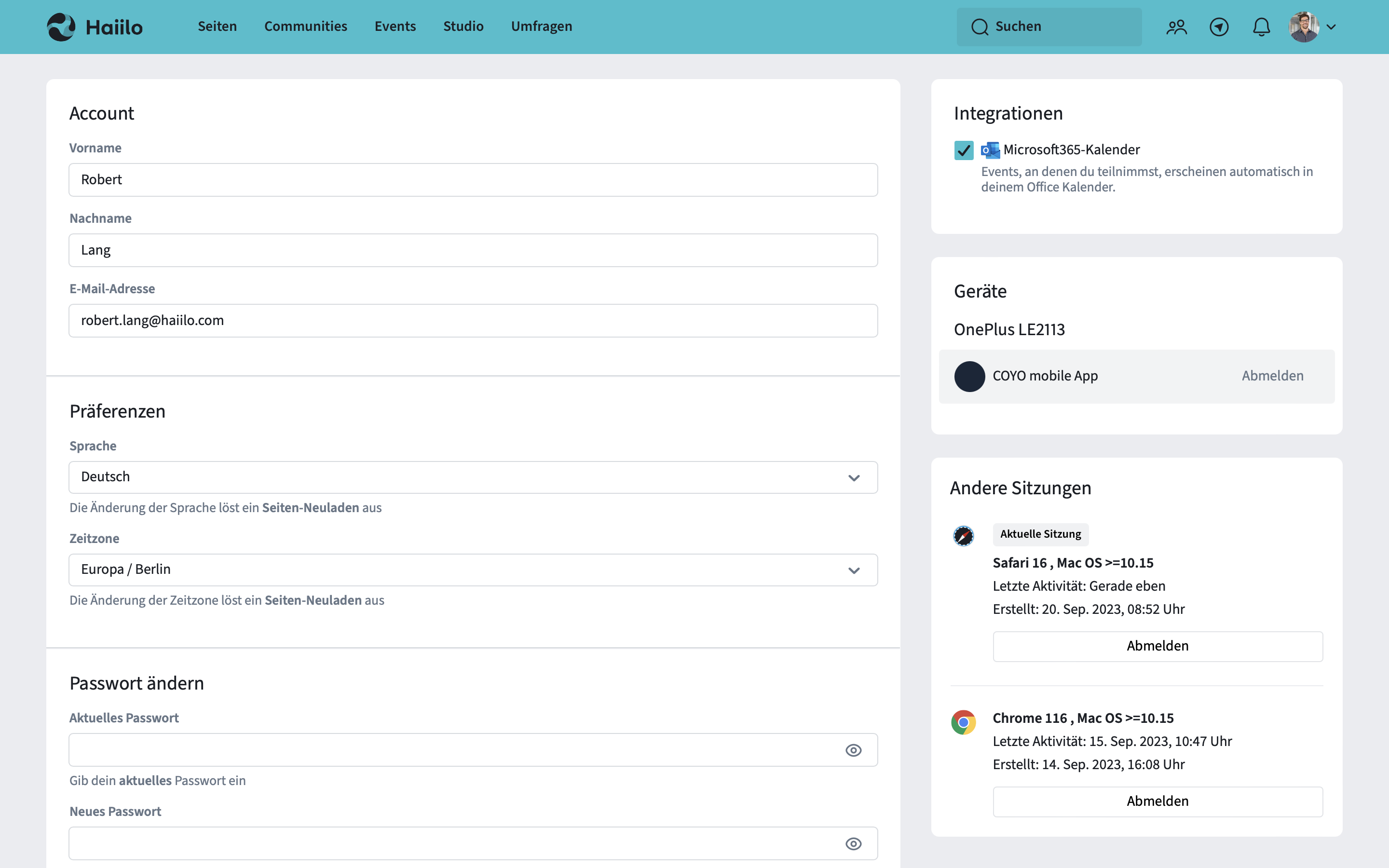1389x868 pixels.
Task: Open notifications bell
Action: [1261, 27]
